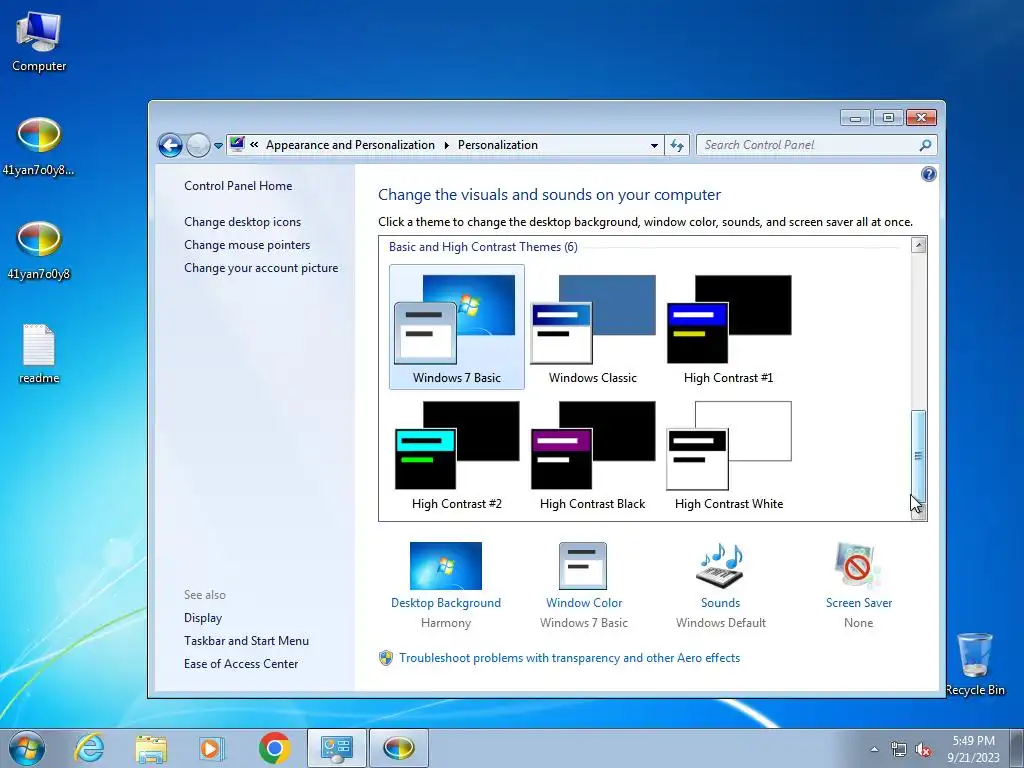Select the High Contrast Black theme
This screenshot has width=1024, height=768.
click(x=593, y=454)
